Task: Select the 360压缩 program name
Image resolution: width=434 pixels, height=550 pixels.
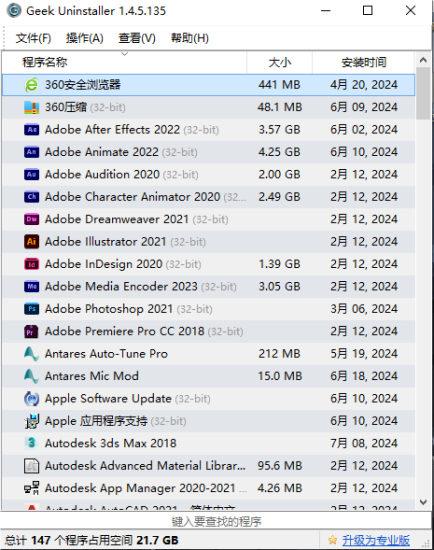Action: pos(66,107)
